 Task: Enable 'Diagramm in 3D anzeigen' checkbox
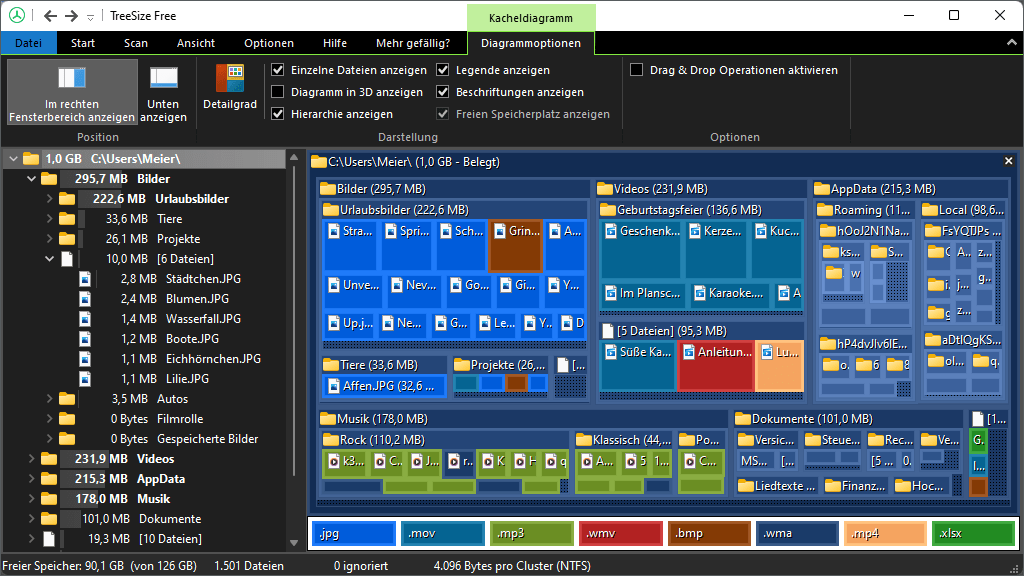[x=278, y=92]
